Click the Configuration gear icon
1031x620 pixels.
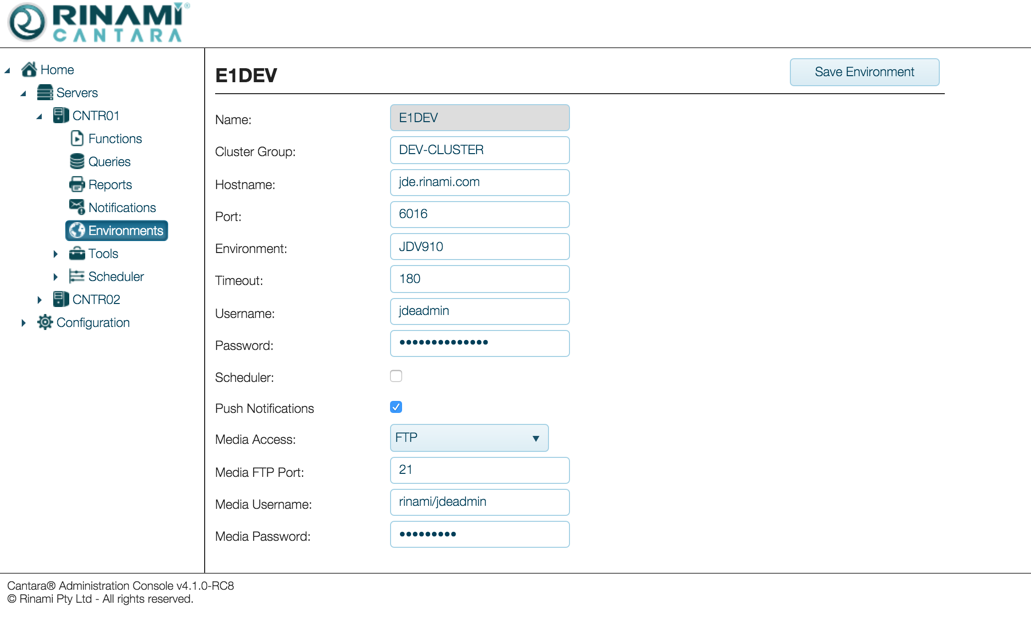45,323
